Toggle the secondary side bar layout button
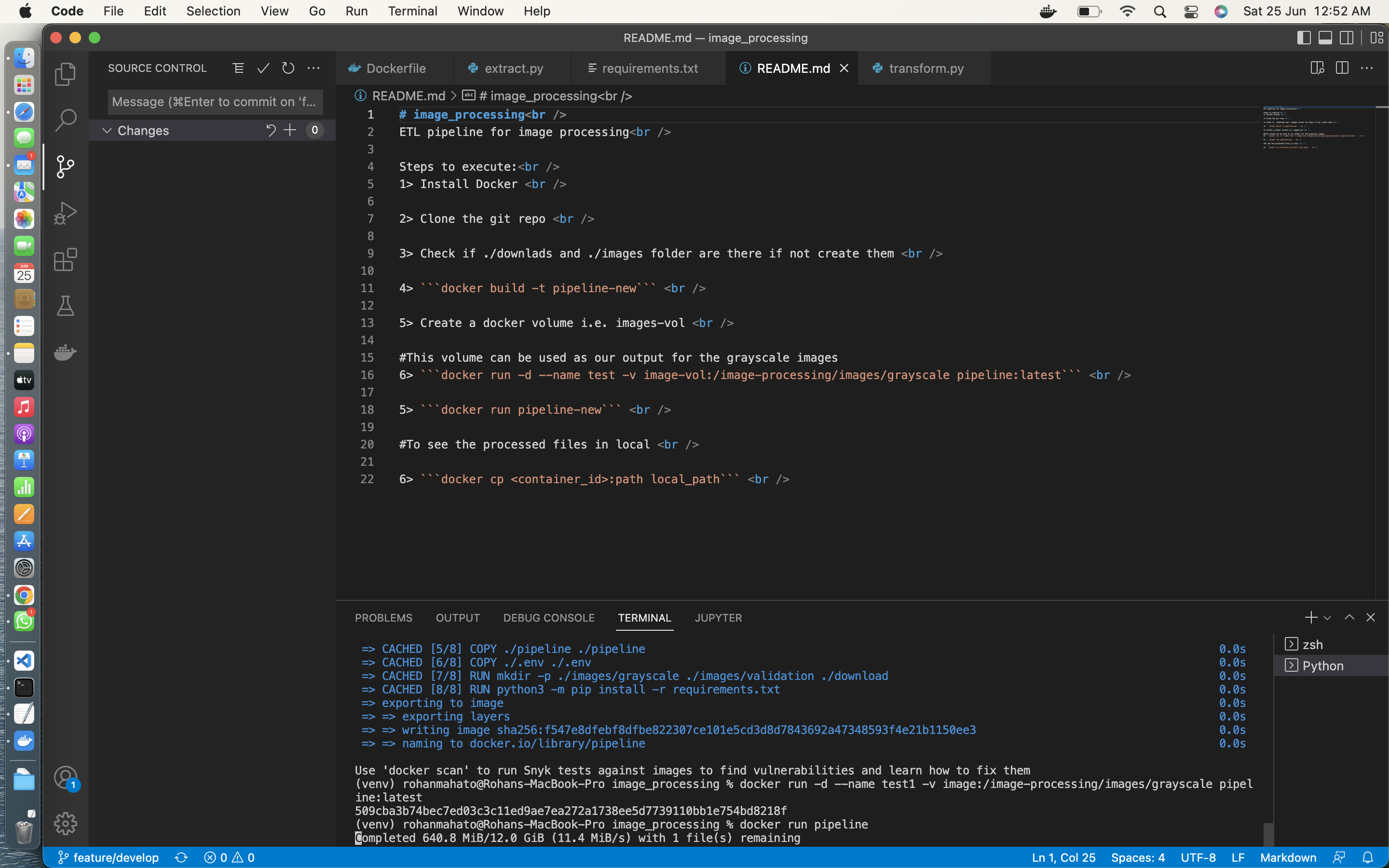The height and width of the screenshot is (868, 1389). [1347, 38]
